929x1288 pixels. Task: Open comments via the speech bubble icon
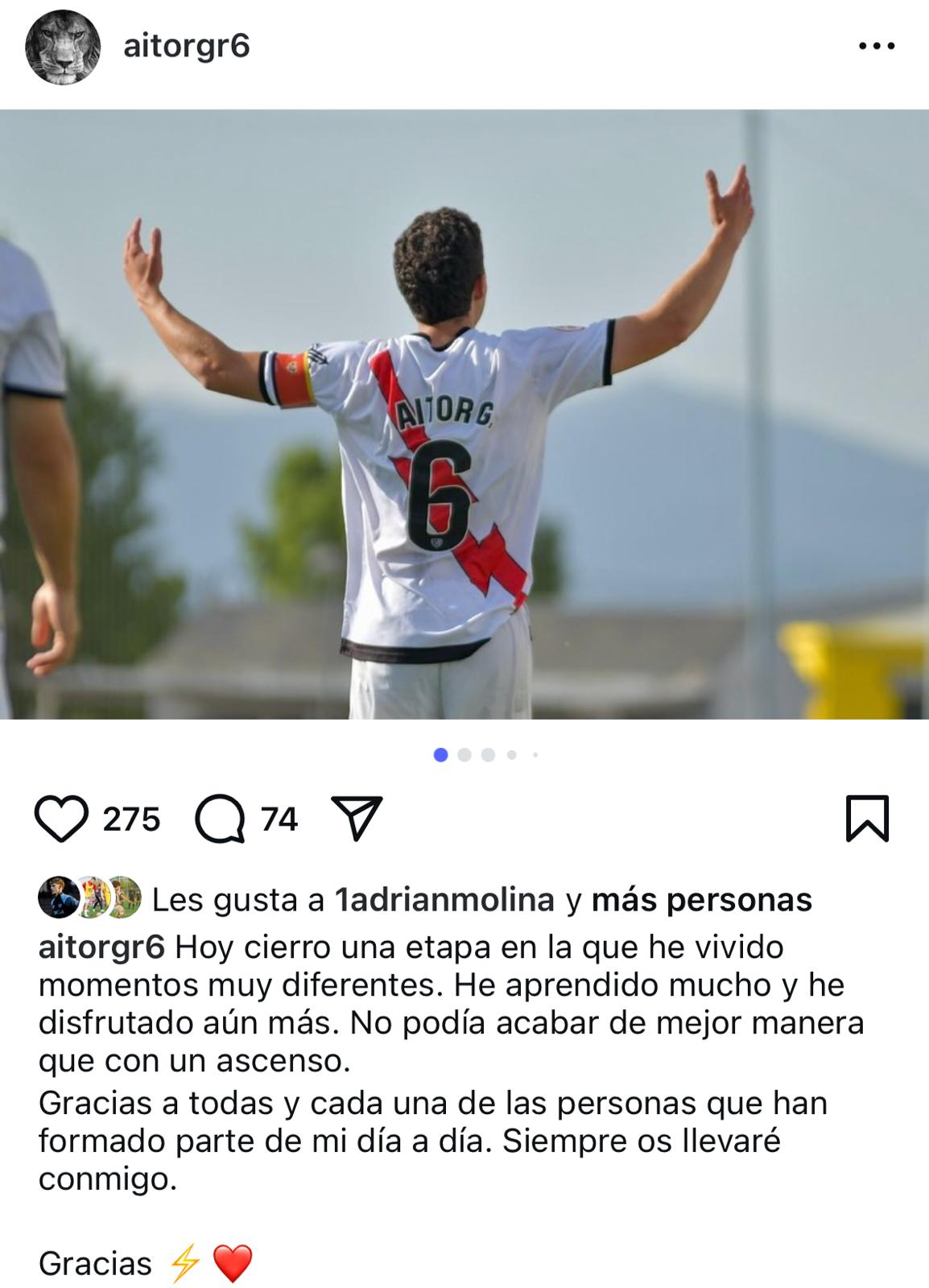(x=220, y=819)
